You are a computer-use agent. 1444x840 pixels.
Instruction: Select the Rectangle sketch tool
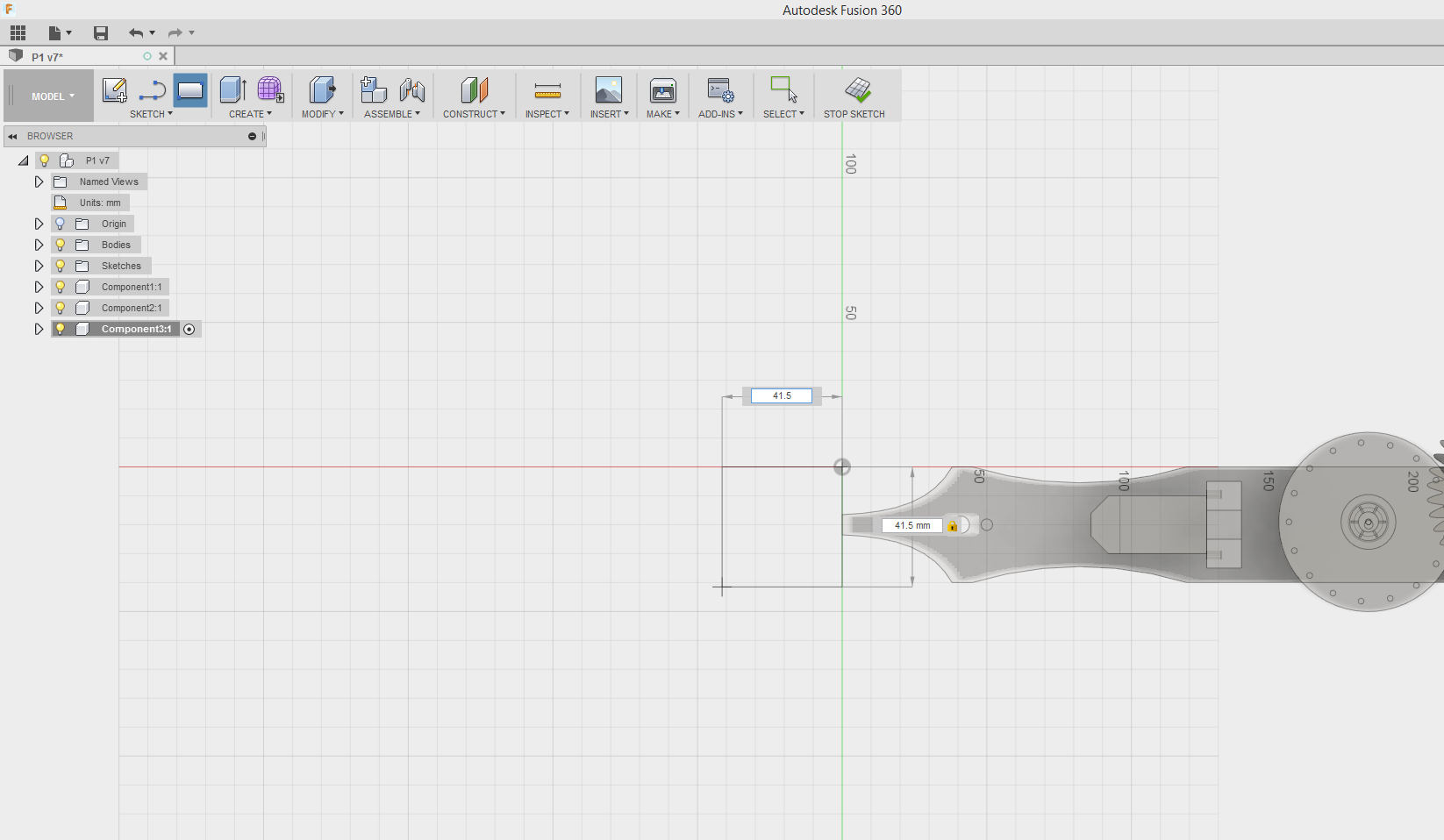click(190, 89)
